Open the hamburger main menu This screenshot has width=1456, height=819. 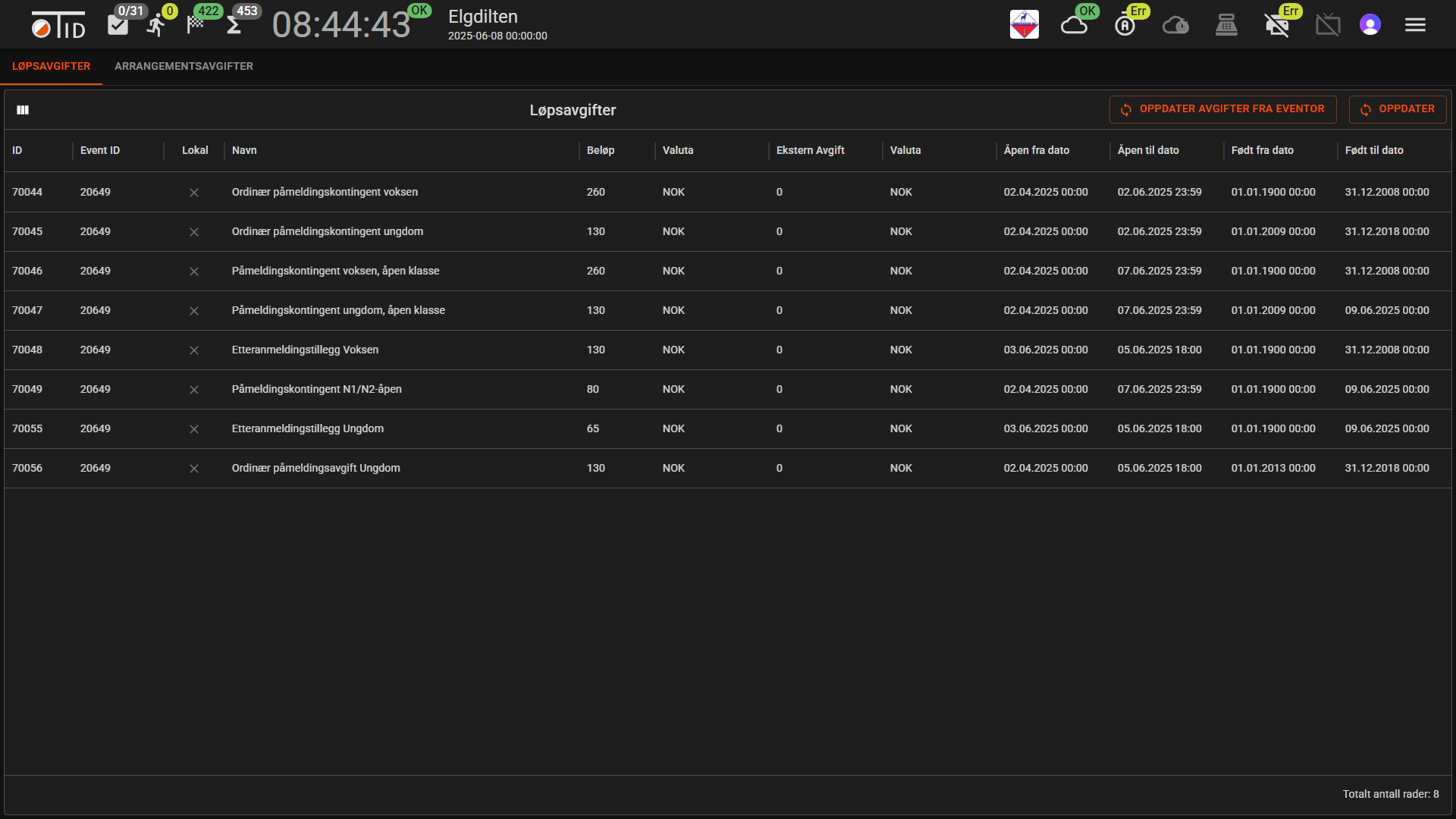coord(1415,25)
